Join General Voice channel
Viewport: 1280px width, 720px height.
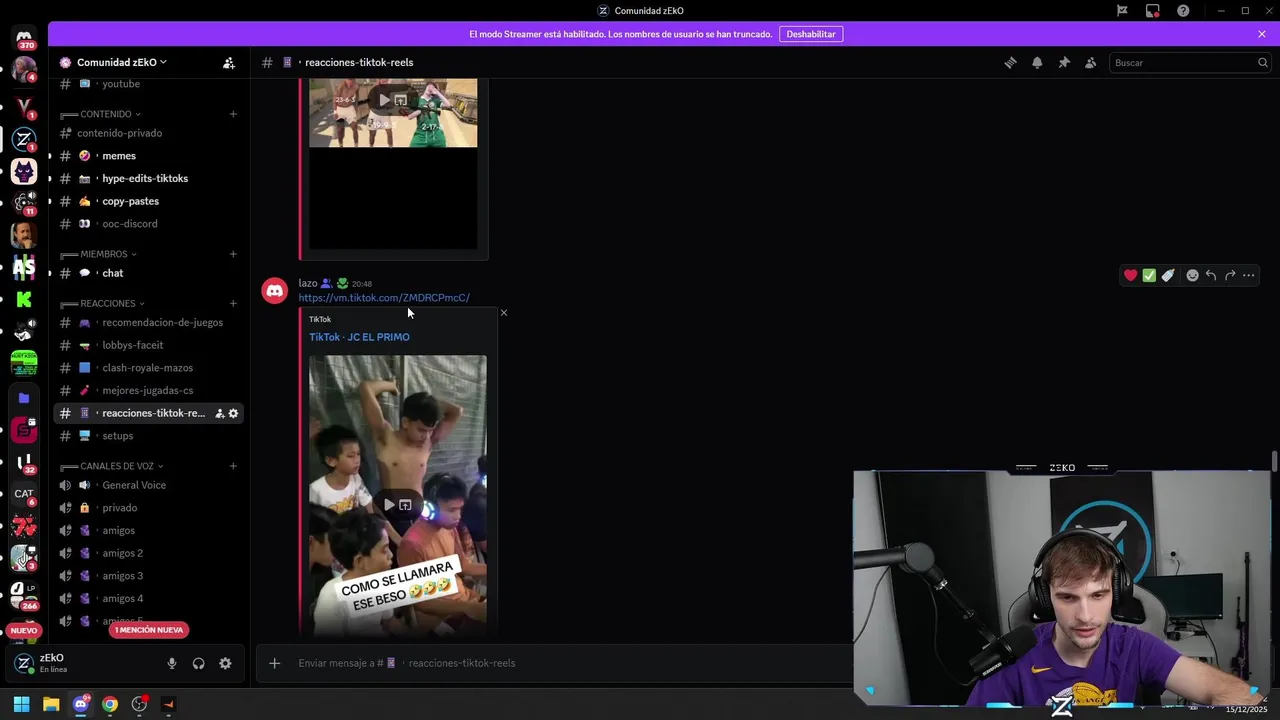point(148,485)
